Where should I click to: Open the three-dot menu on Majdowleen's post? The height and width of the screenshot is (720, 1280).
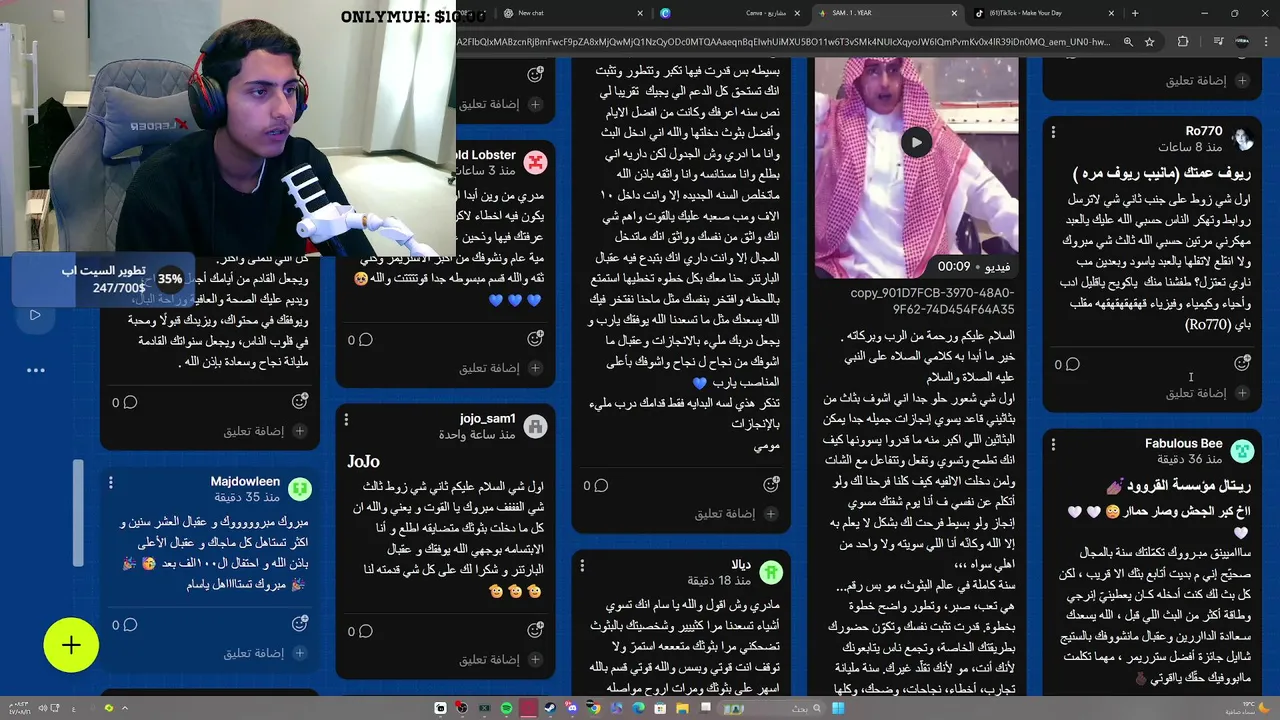click(110, 482)
